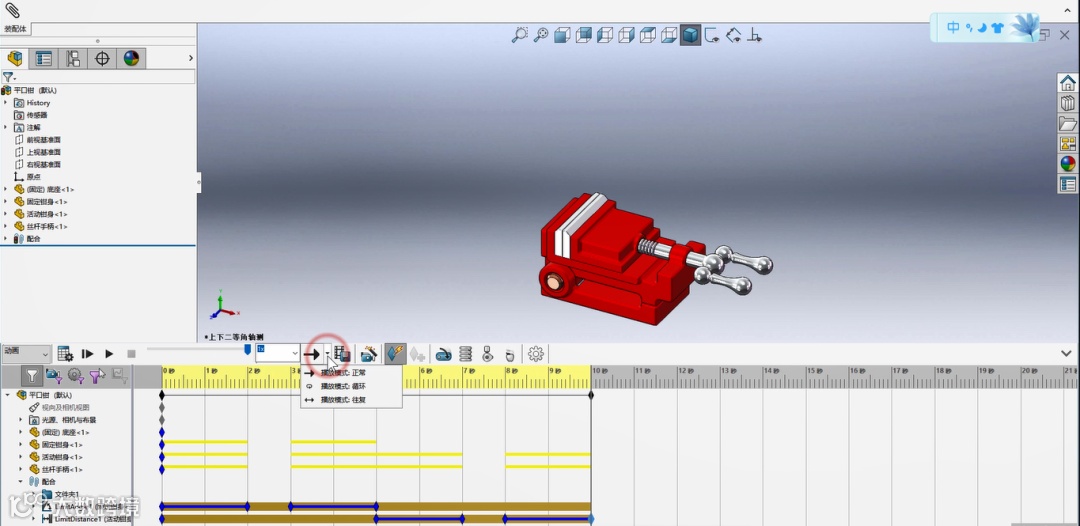Expand the History folder in feature tree

[x=6, y=103]
